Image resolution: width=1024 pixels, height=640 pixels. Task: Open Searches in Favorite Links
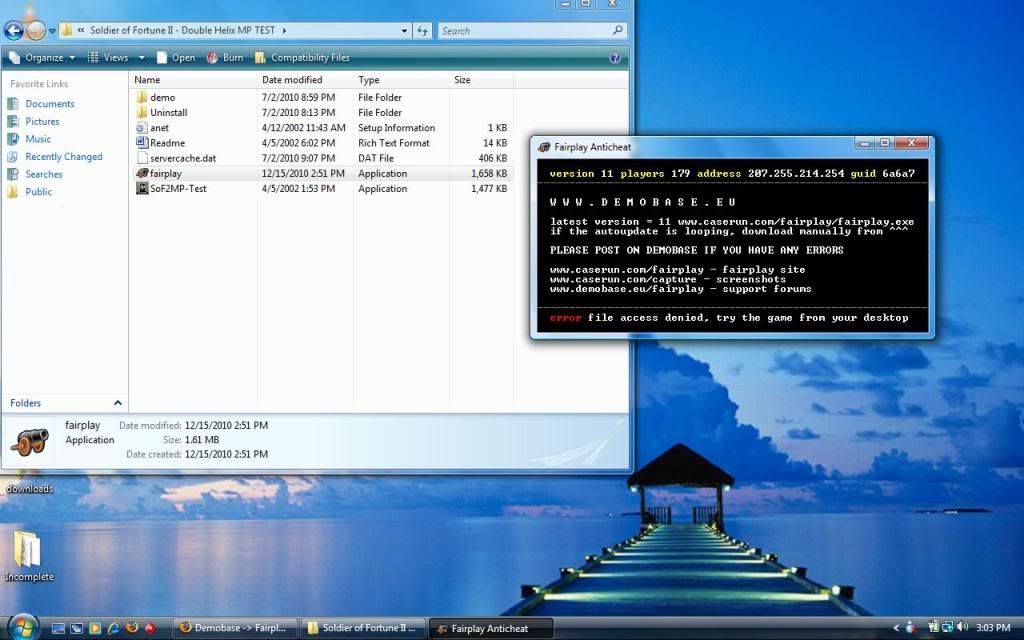pos(35,174)
